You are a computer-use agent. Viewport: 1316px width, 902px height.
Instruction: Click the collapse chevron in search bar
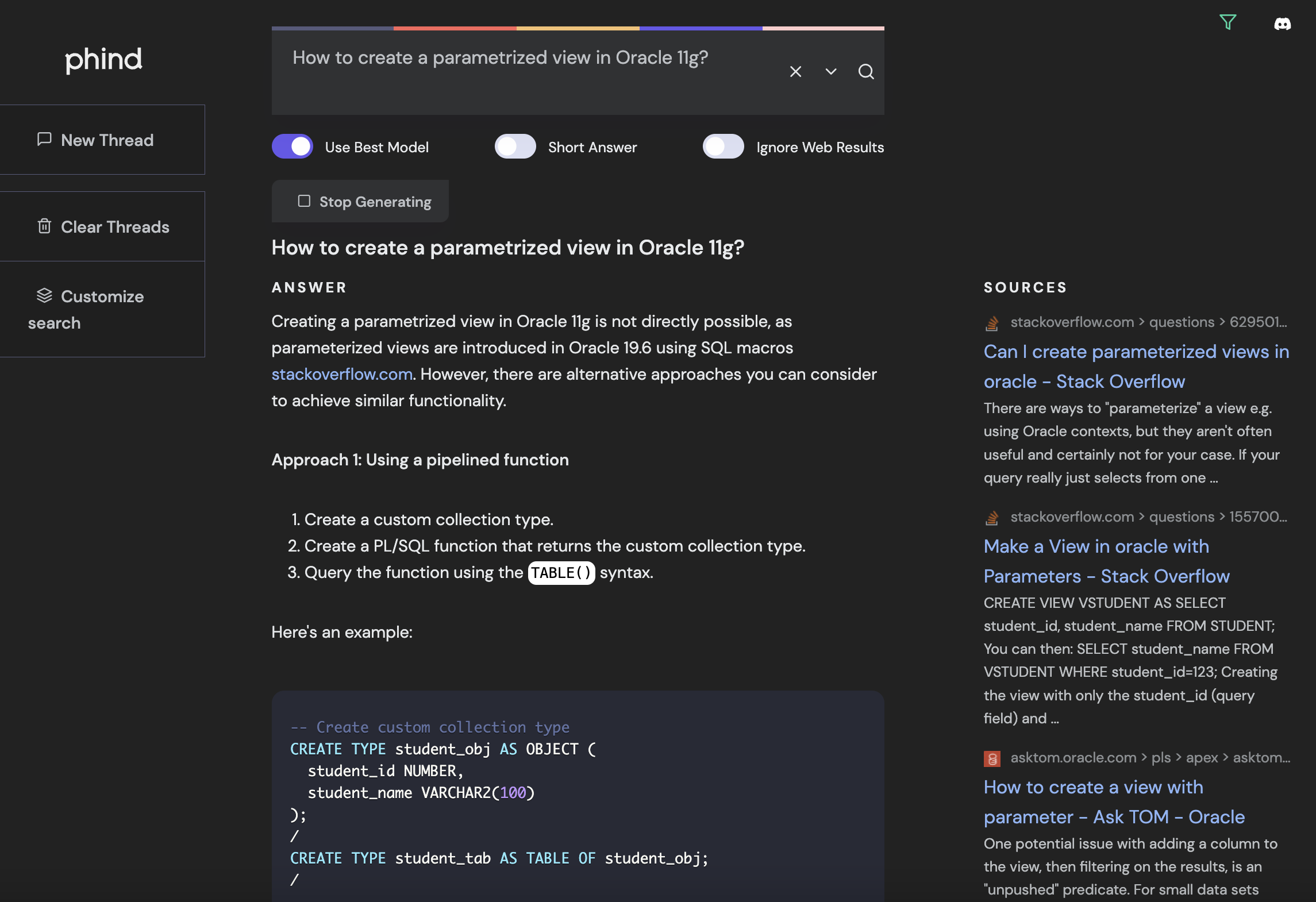click(x=830, y=71)
